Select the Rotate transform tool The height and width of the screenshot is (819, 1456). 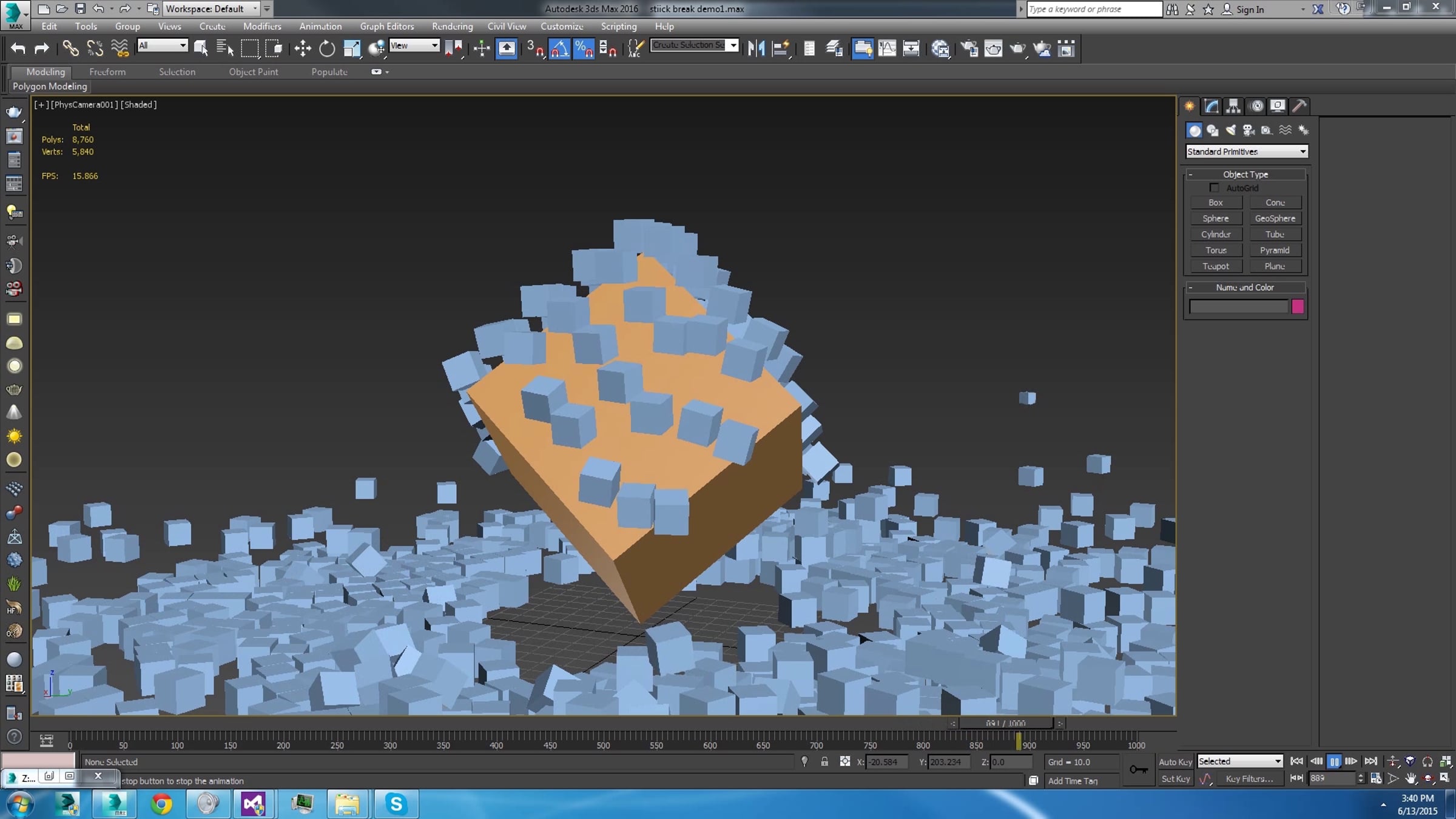click(327, 49)
